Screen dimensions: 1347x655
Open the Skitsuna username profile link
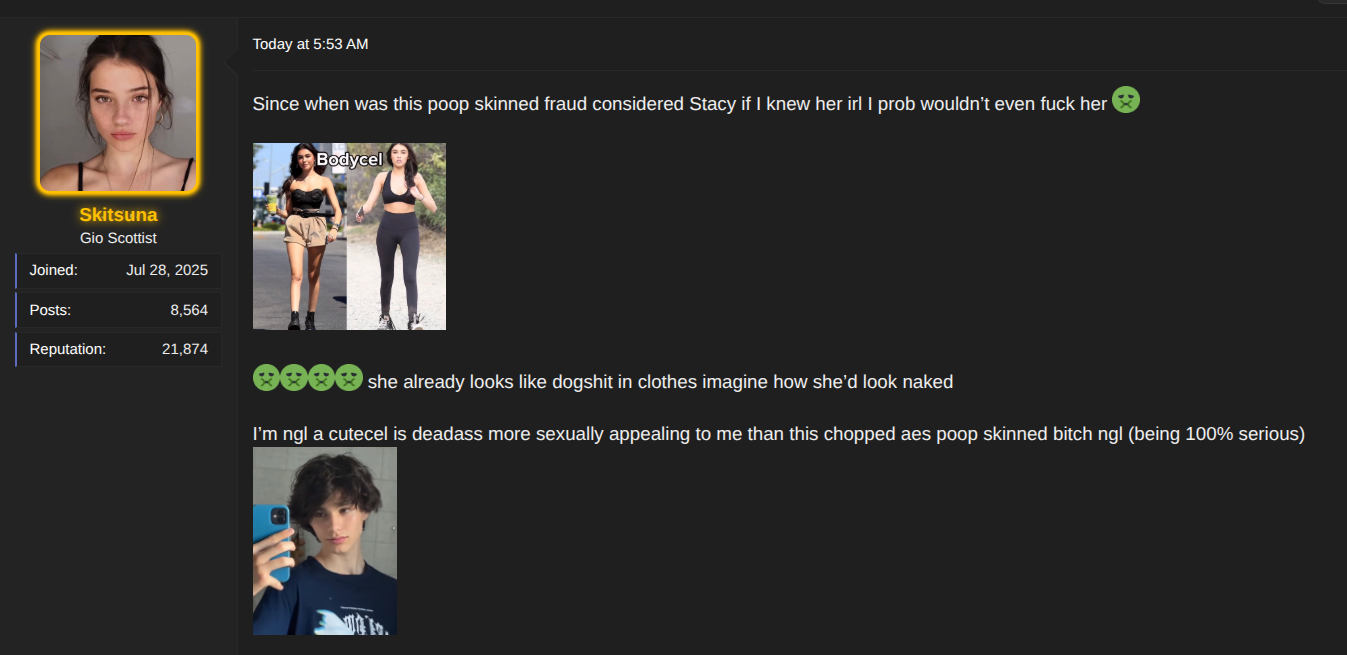tap(118, 215)
